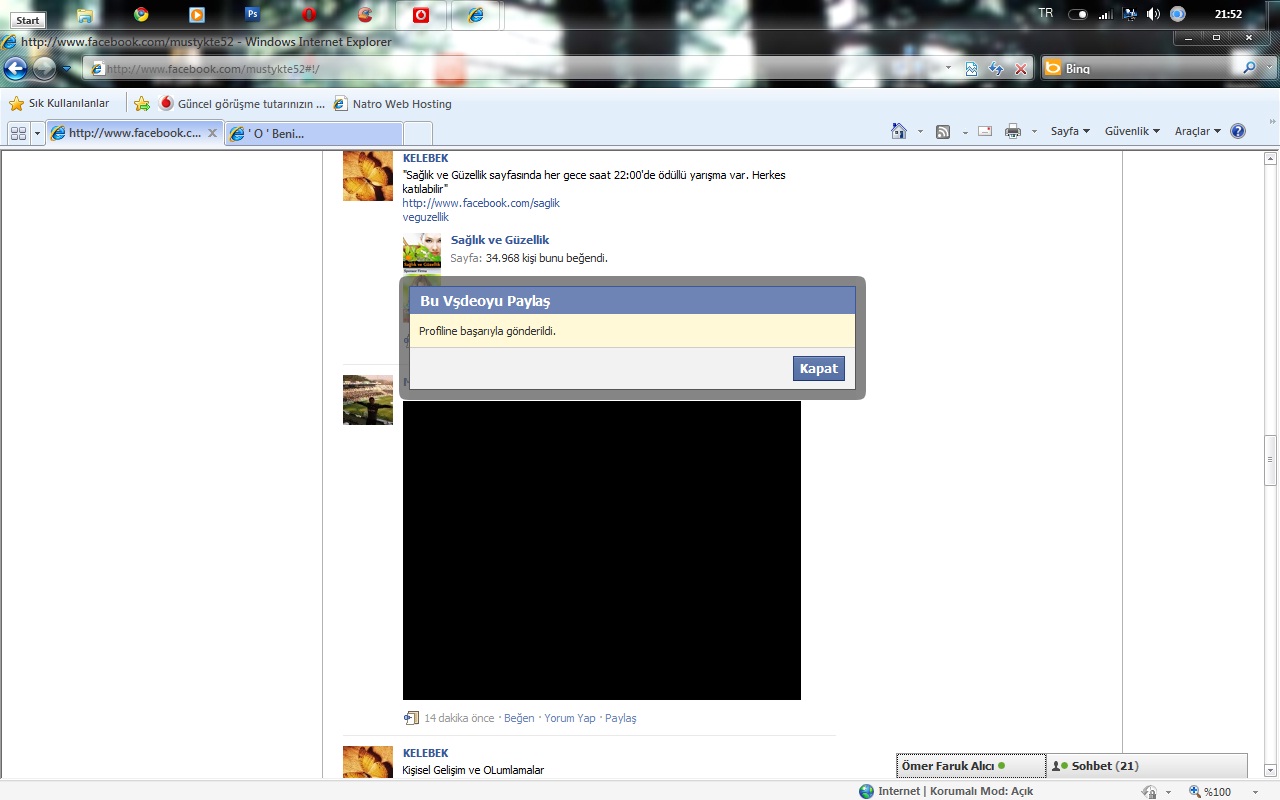
Task: Stop page loading with the red X
Action: pos(1021,69)
